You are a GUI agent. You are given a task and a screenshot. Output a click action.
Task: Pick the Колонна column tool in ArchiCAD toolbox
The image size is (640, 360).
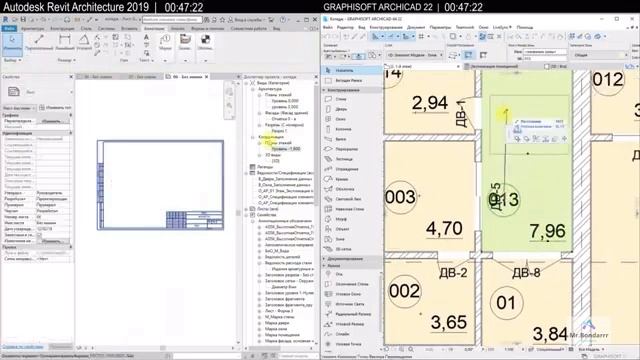[352, 129]
